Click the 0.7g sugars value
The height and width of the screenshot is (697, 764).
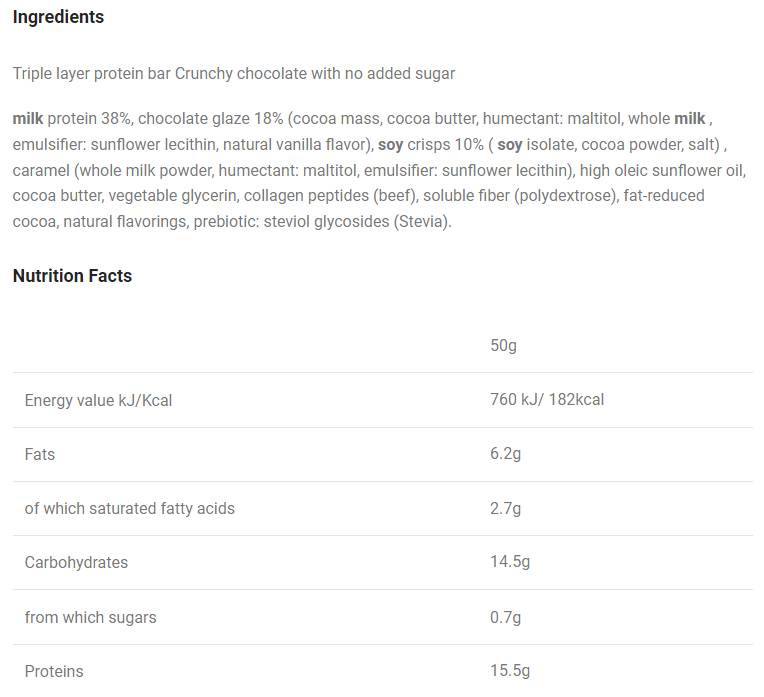point(506,617)
